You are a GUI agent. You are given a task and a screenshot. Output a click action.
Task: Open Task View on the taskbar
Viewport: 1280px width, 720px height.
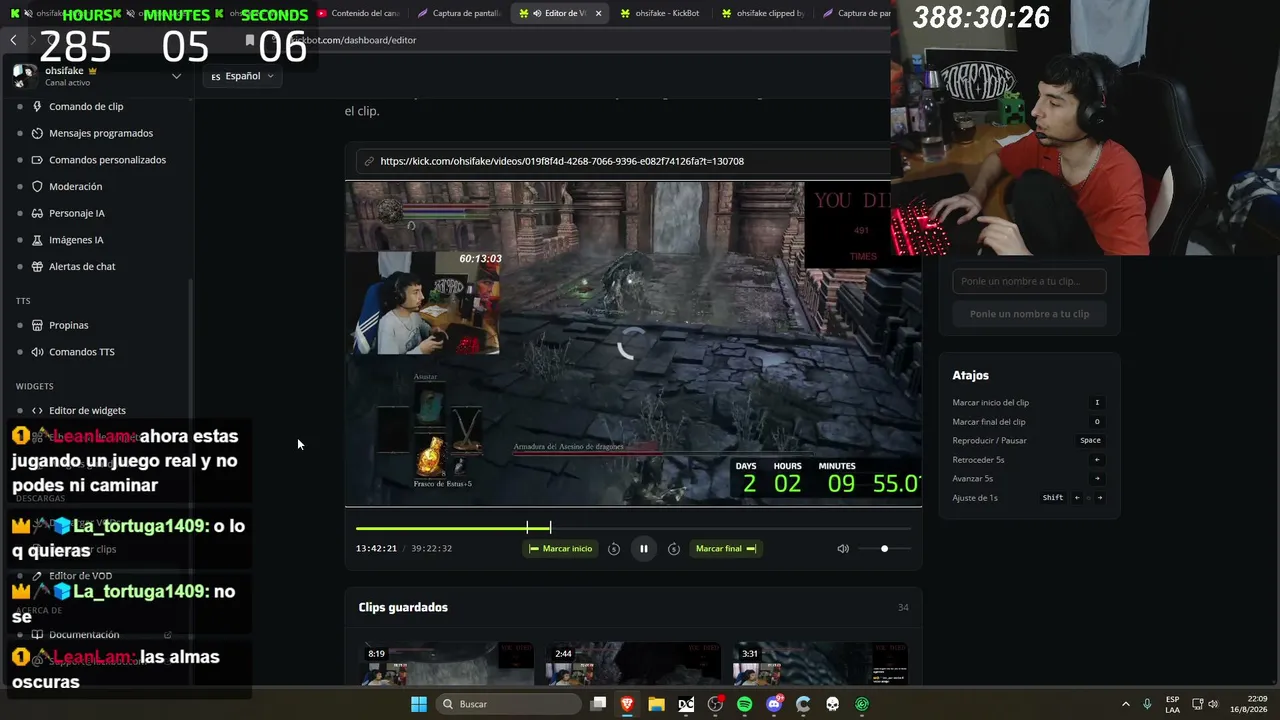pyautogui.click(x=598, y=704)
